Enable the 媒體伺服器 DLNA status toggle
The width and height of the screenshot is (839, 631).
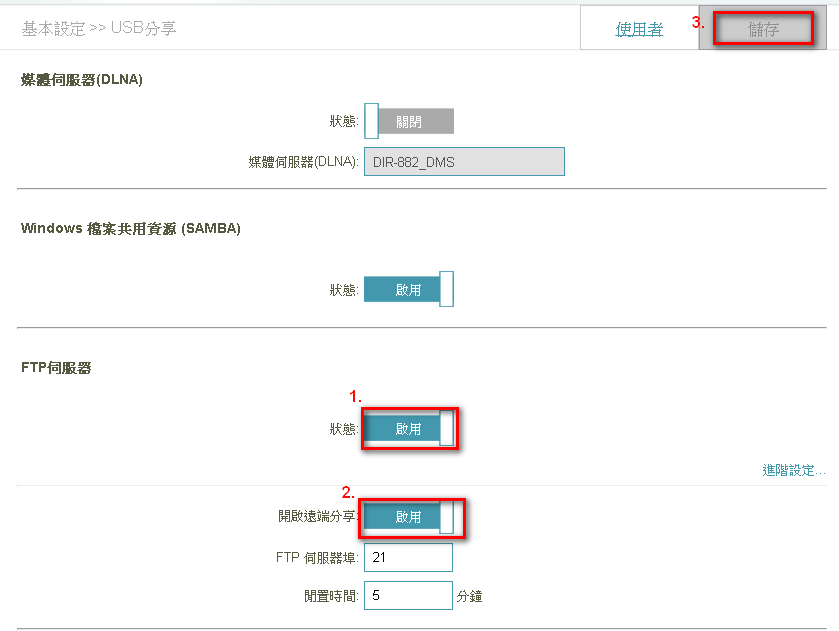click(x=409, y=121)
